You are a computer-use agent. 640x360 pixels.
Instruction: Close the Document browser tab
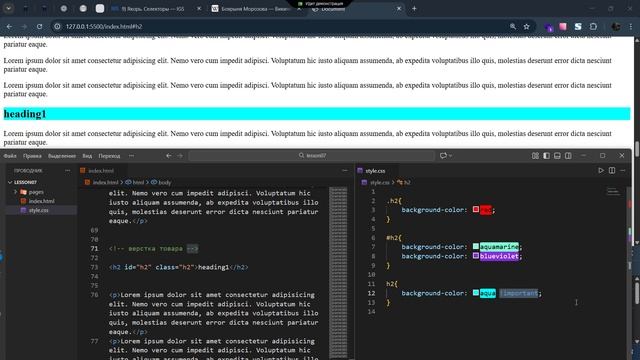(x=399, y=9)
